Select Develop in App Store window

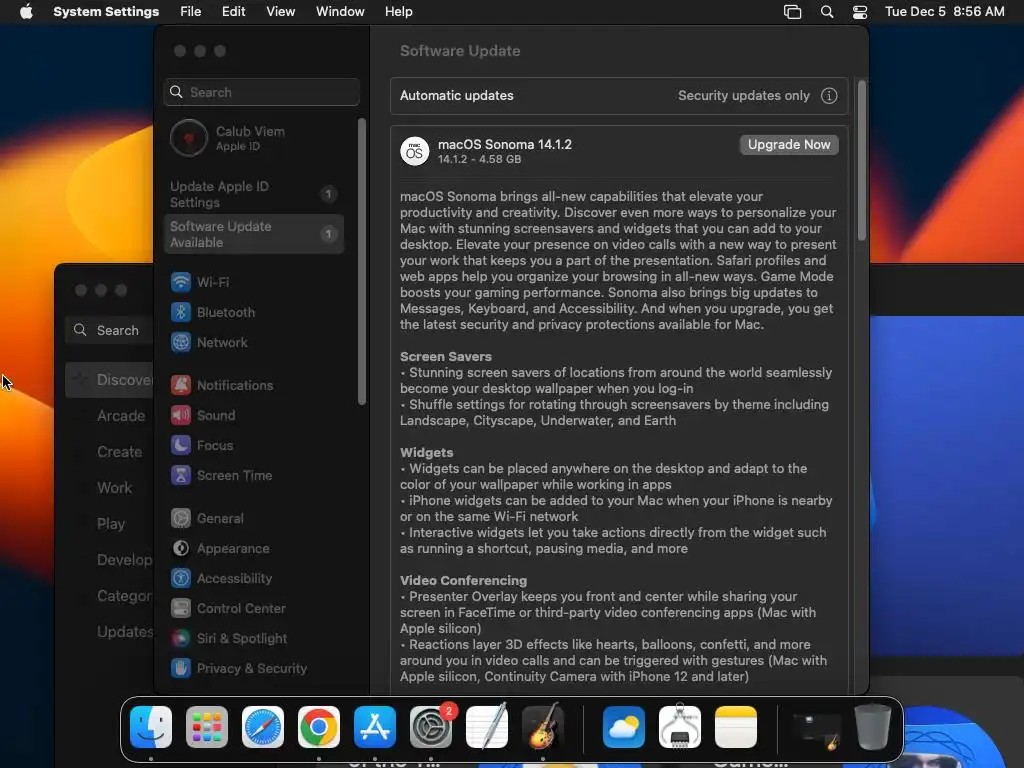(125, 560)
